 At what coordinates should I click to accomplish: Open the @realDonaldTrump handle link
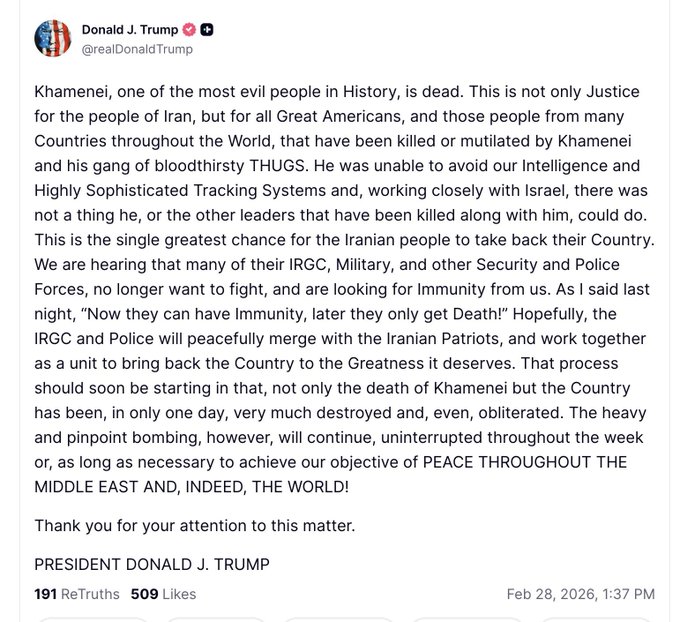tap(135, 49)
